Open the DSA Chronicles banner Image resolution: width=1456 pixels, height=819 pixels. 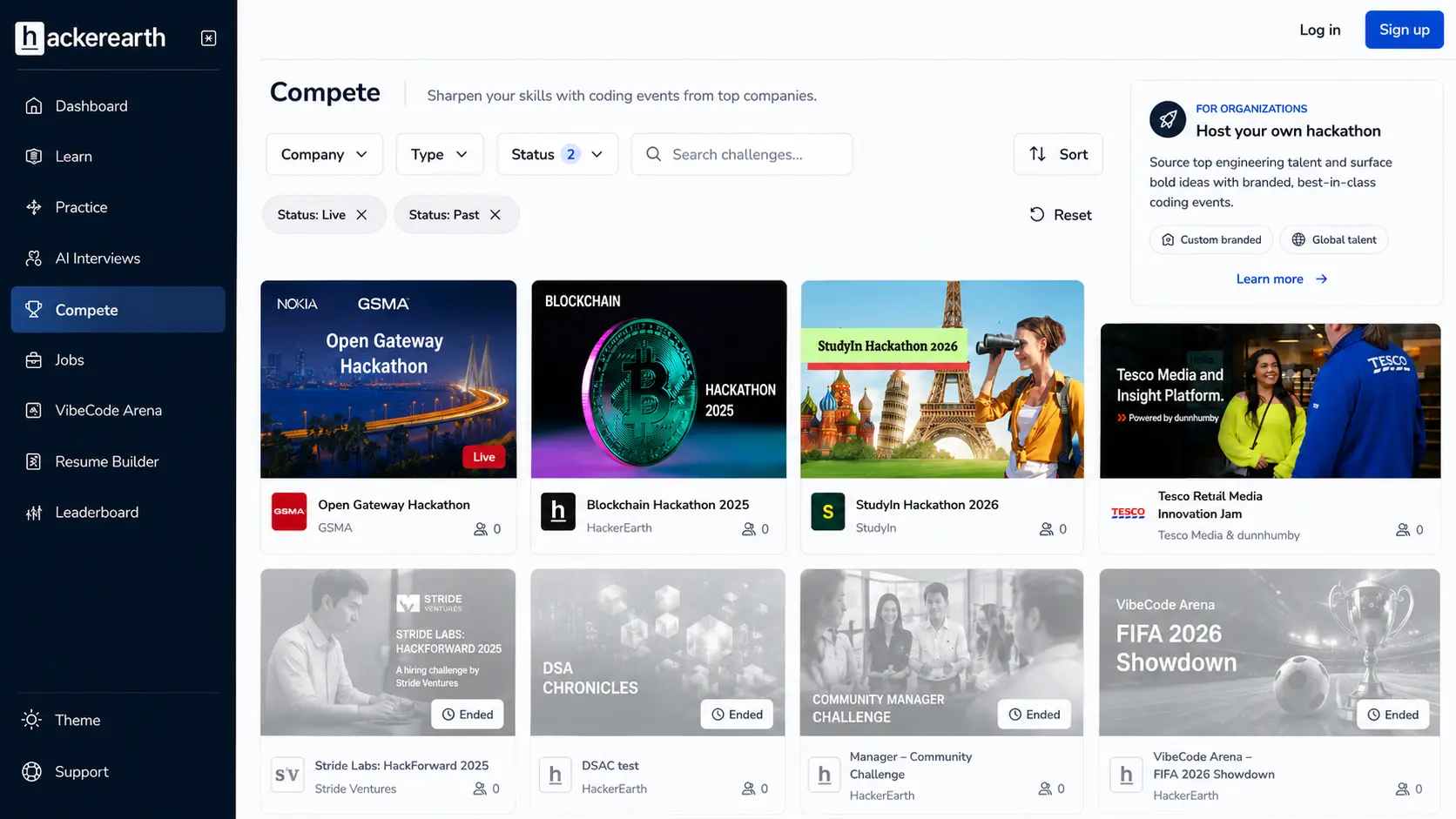658,653
